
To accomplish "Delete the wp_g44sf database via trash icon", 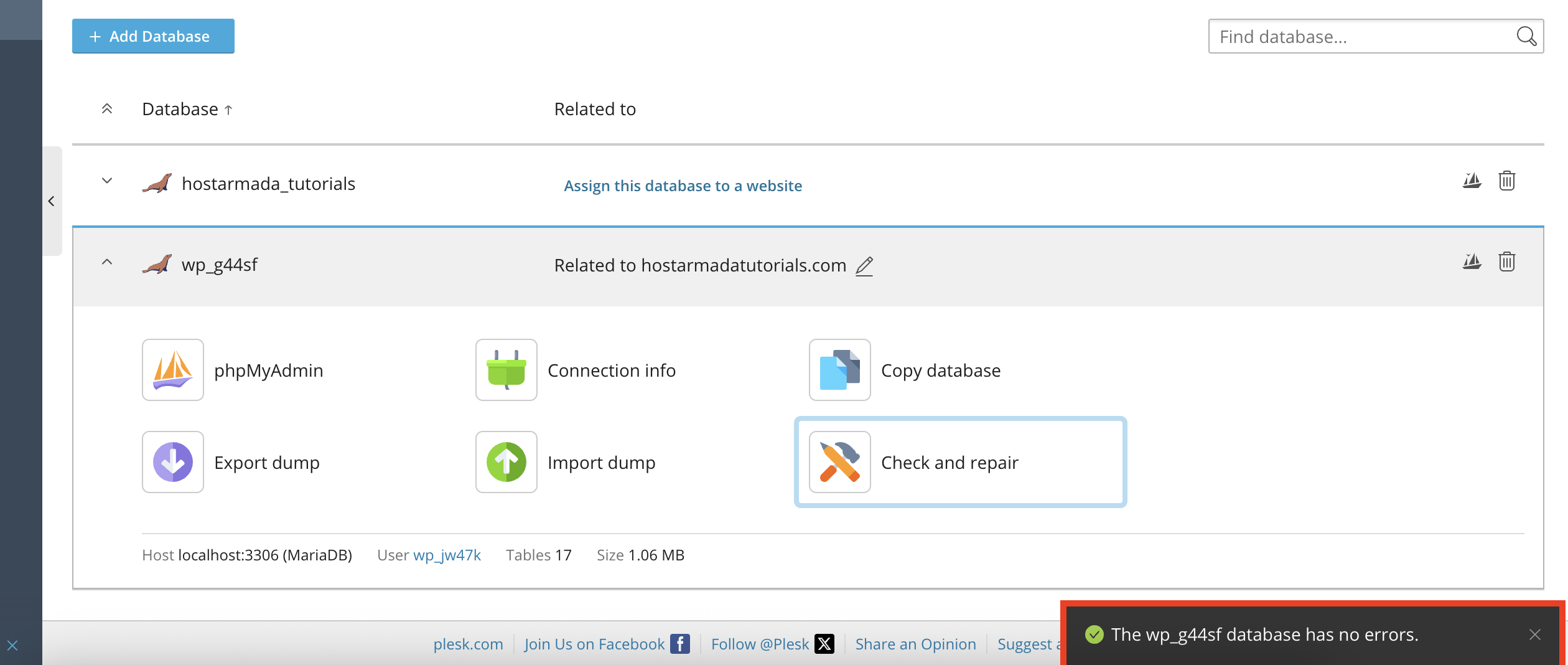I will (x=1506, y=262).
